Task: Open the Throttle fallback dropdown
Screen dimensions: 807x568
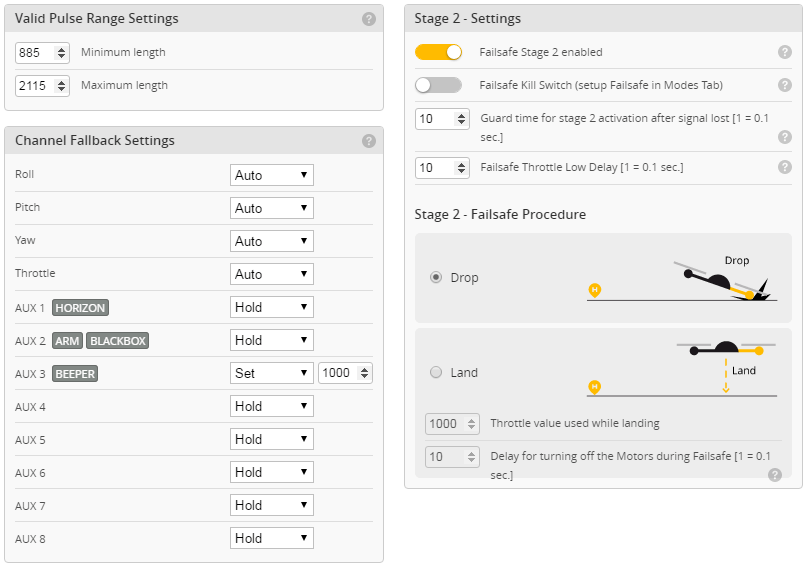Action: (271, 274)
